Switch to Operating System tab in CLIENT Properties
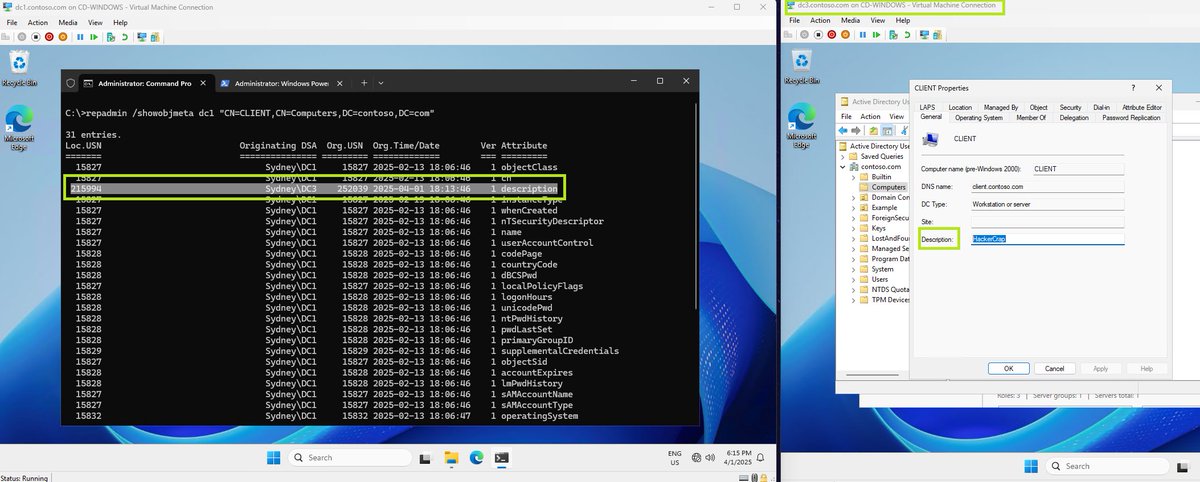1200x482 pixels. [x=978, y=118]
